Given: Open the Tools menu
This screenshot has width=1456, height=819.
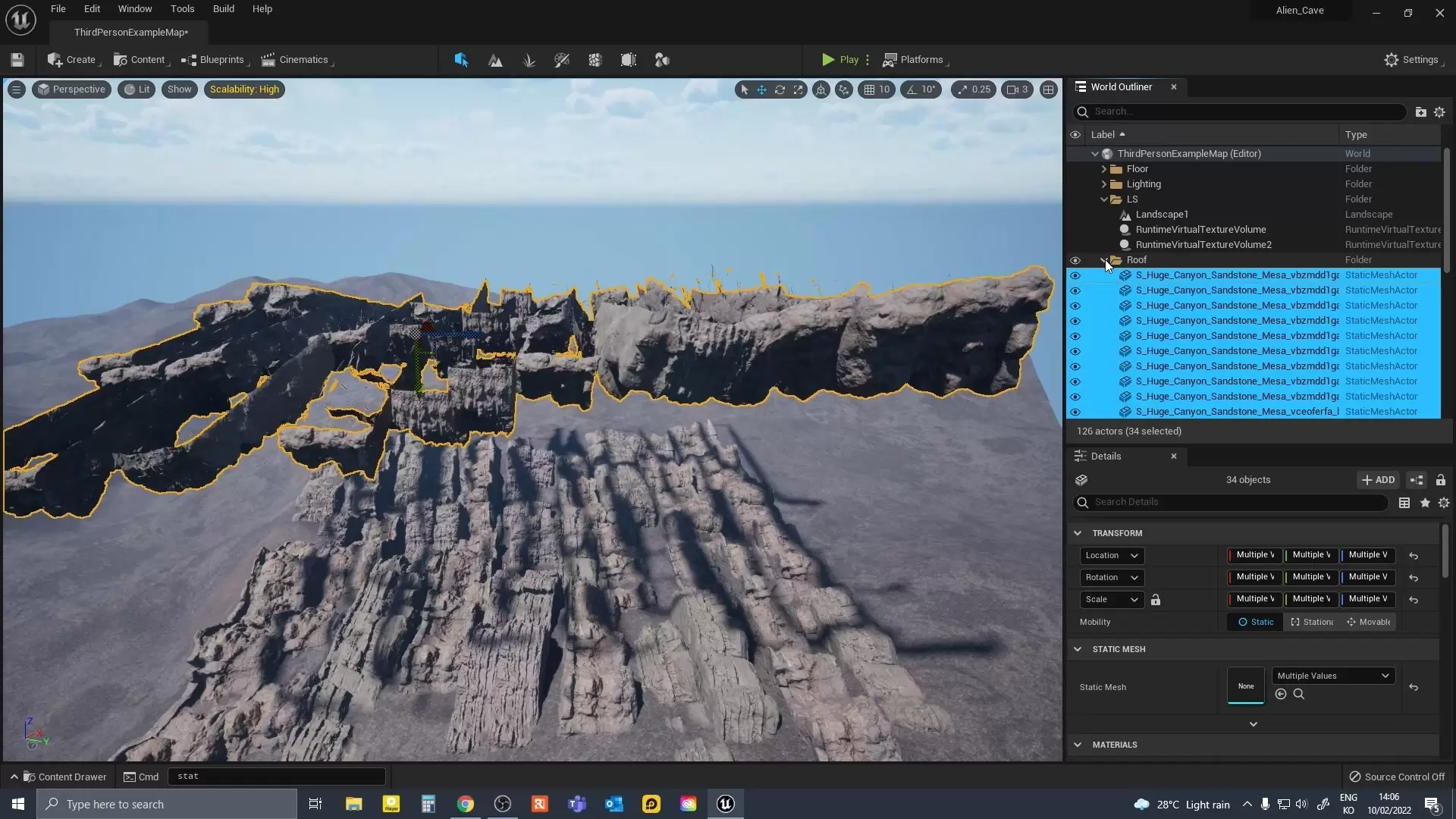Looking at the screenshot, I should pos(182,9).
